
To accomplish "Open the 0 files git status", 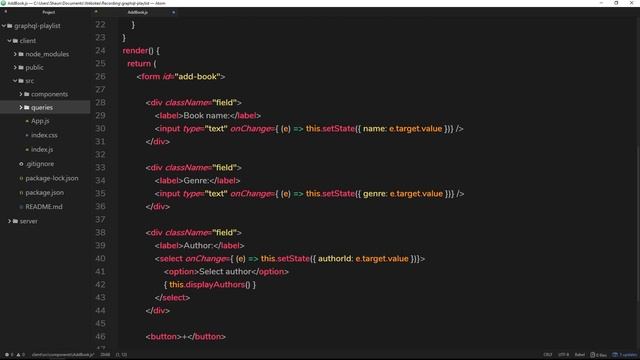I will tap(598, 355).
